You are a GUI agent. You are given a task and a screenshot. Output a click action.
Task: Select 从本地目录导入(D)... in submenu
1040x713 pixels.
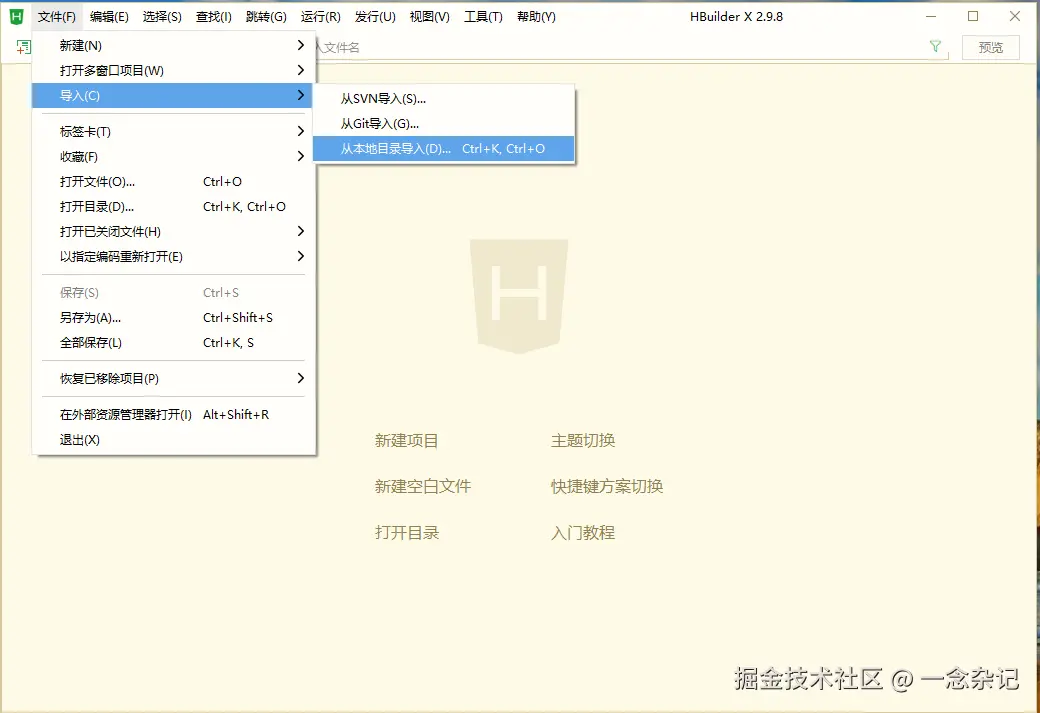click(x=443, y=149)
